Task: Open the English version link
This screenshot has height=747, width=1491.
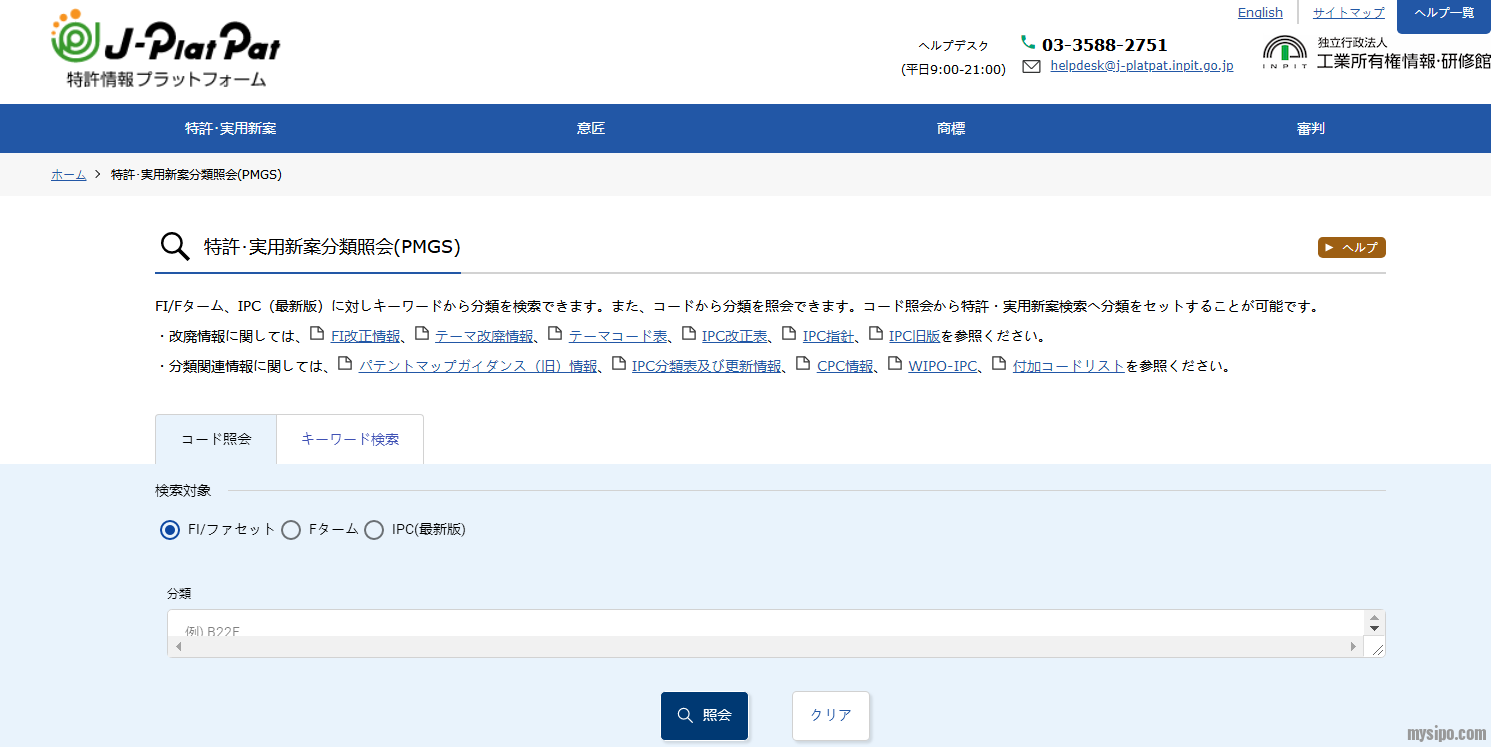Action: [x=1260, y=13]
